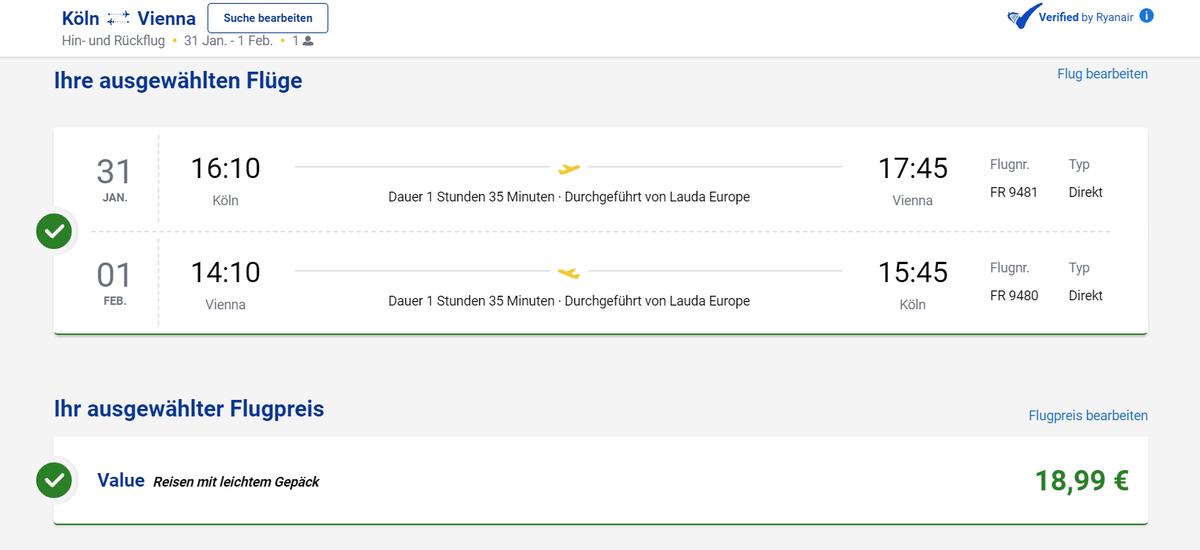Click the 16:10 departure time from Köln
The image size is (1200, 550).
[225, 169]
